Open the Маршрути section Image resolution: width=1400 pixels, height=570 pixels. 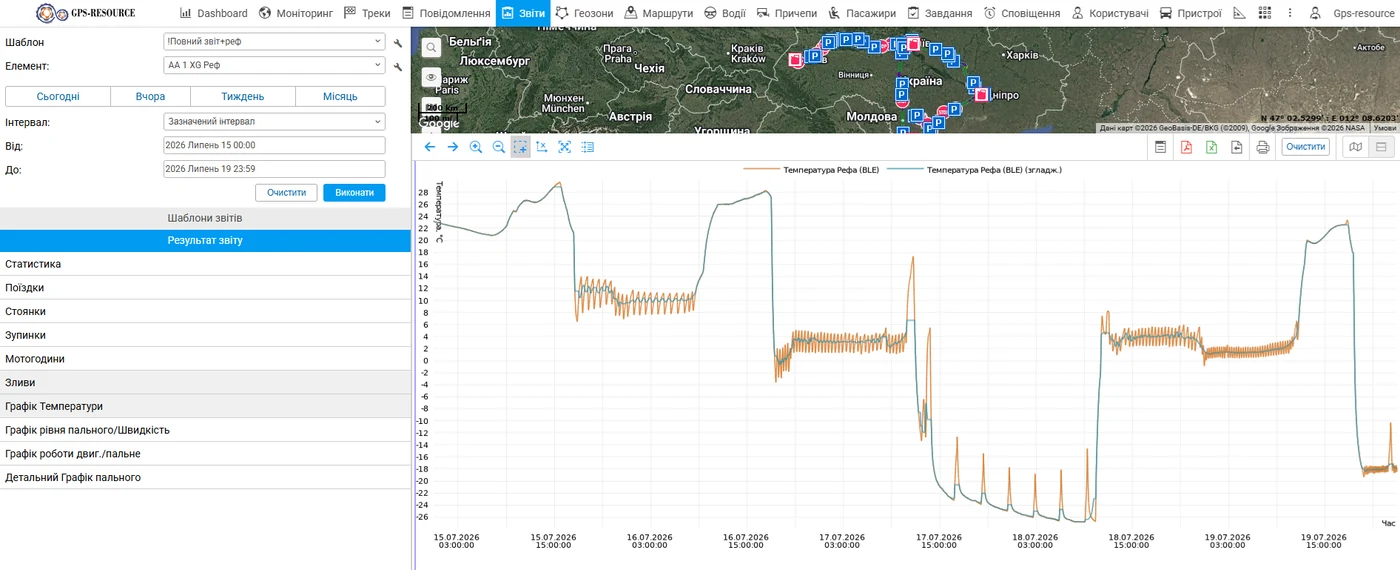click(x=658, y=13)
